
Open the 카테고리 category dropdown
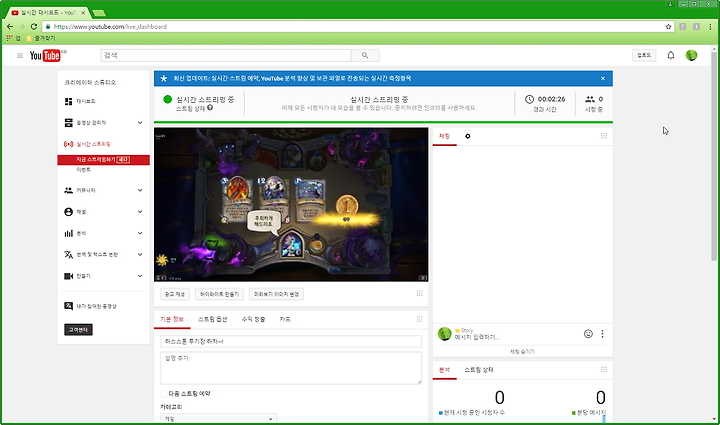tap(219, 419)
